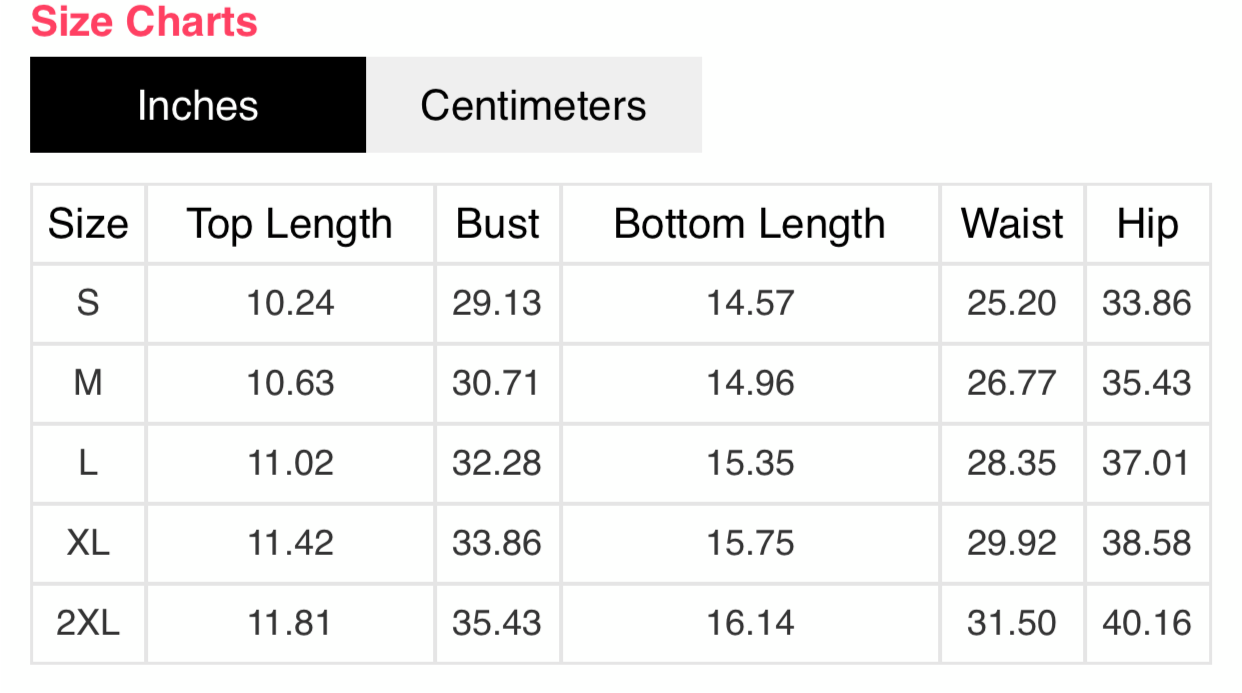This screenshot has width=1242, height=693.
Task: Click the L hip value 37.01
Action: pos(1147,463)
